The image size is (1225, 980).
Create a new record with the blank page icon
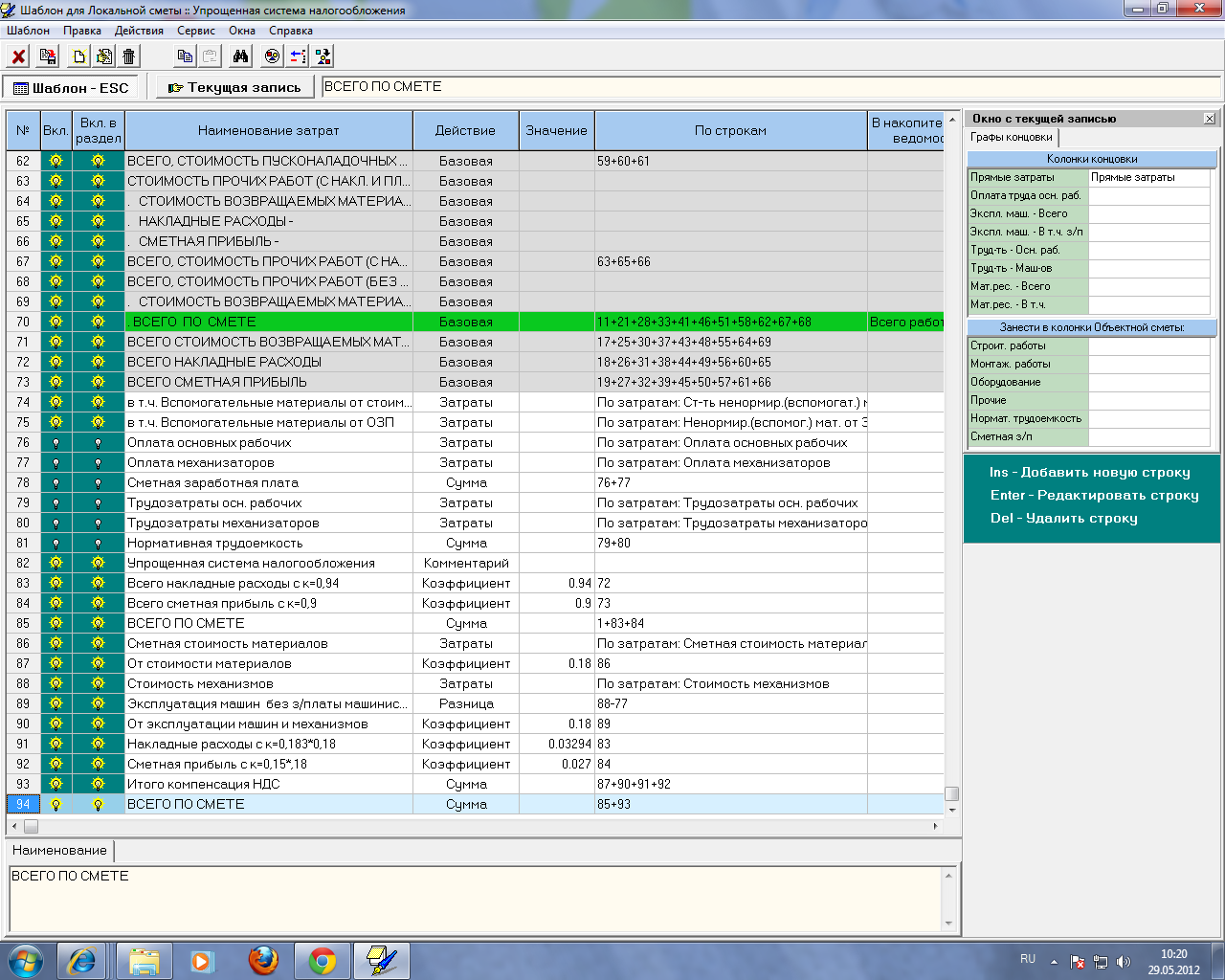pyautogui.click(x=79, y=56)
